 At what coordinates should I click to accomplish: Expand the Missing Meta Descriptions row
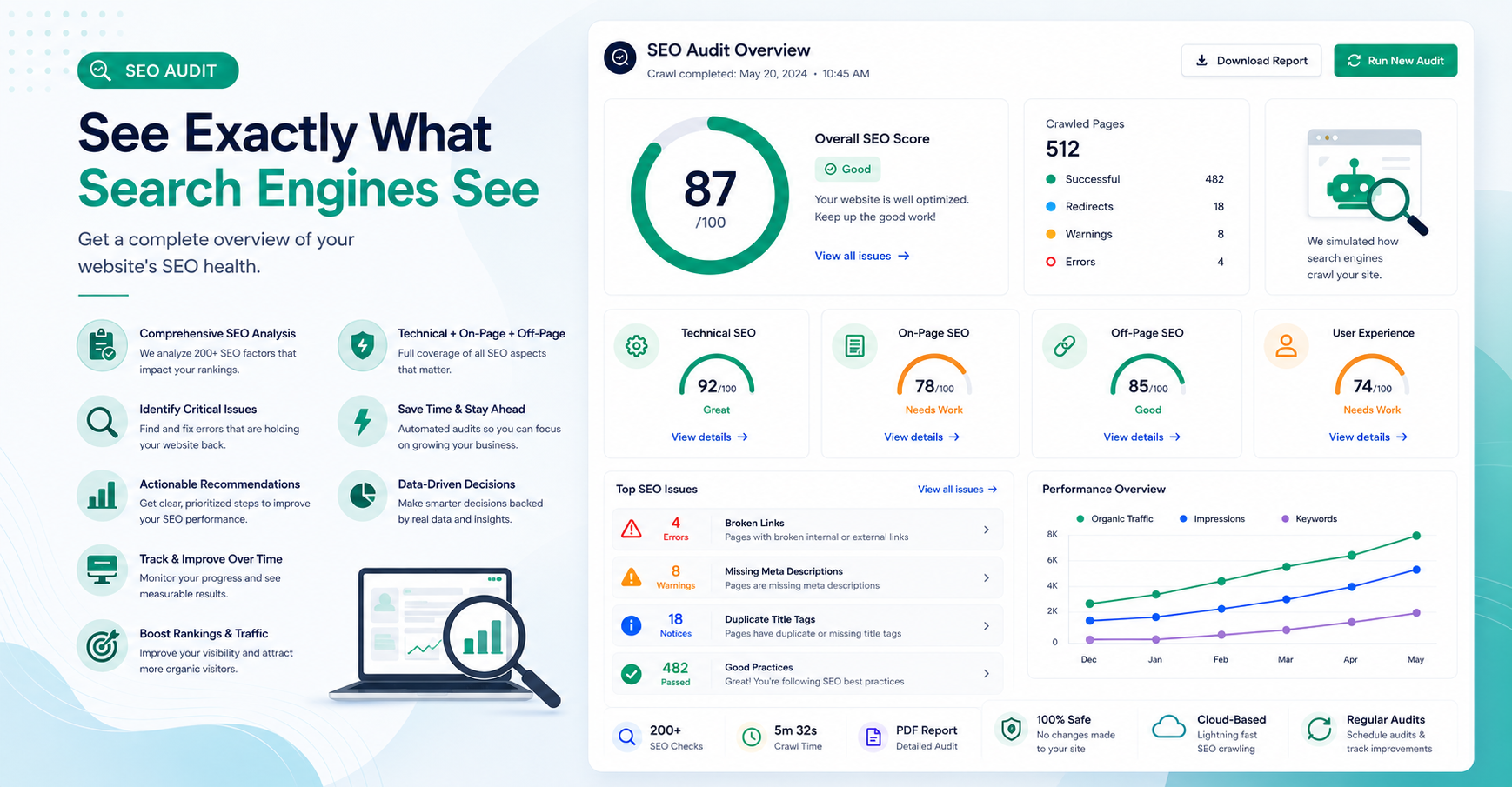click(x=807, y=577)
